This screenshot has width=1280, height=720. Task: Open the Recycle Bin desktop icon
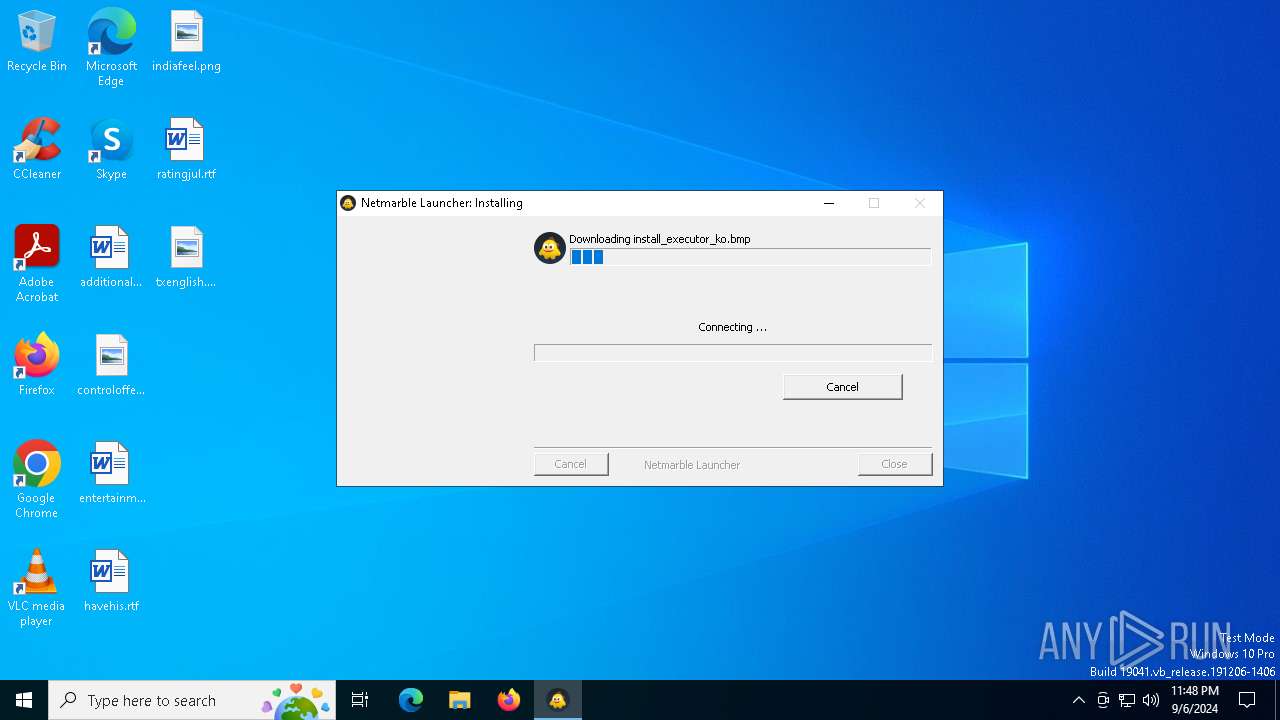tap(37, 42)
